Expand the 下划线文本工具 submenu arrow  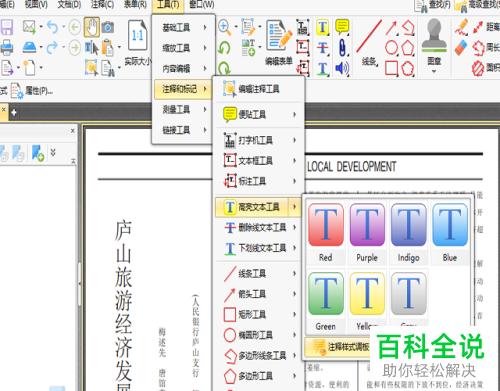click(294, 248)
